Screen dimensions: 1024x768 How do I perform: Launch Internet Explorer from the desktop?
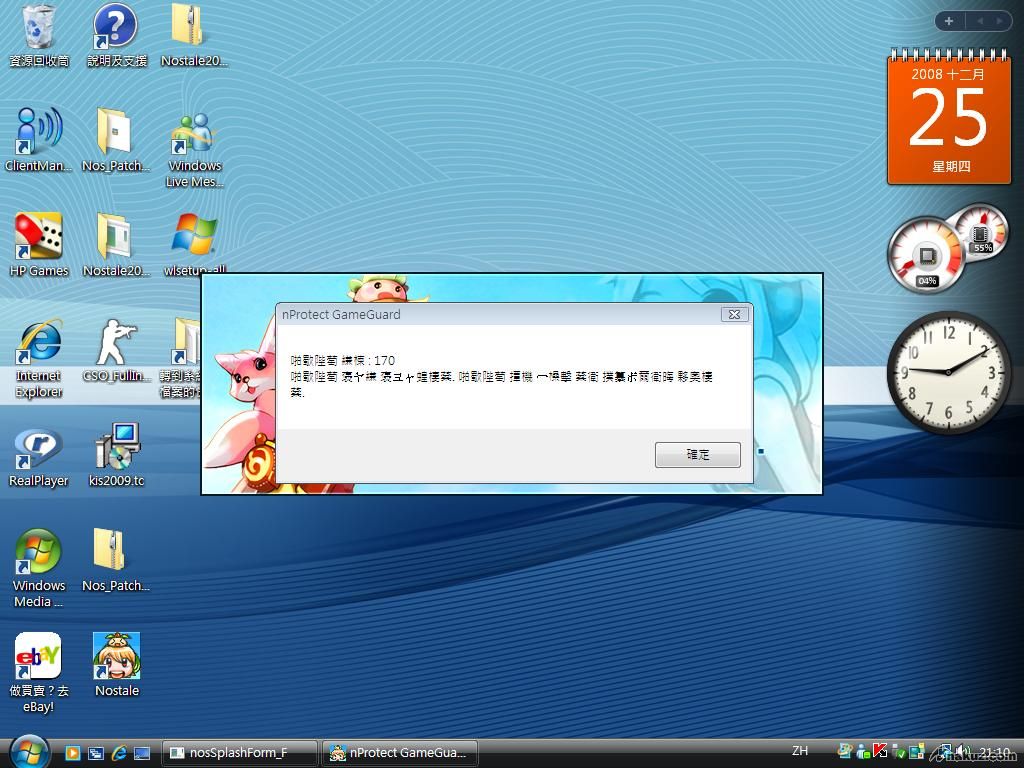point(39,358)
